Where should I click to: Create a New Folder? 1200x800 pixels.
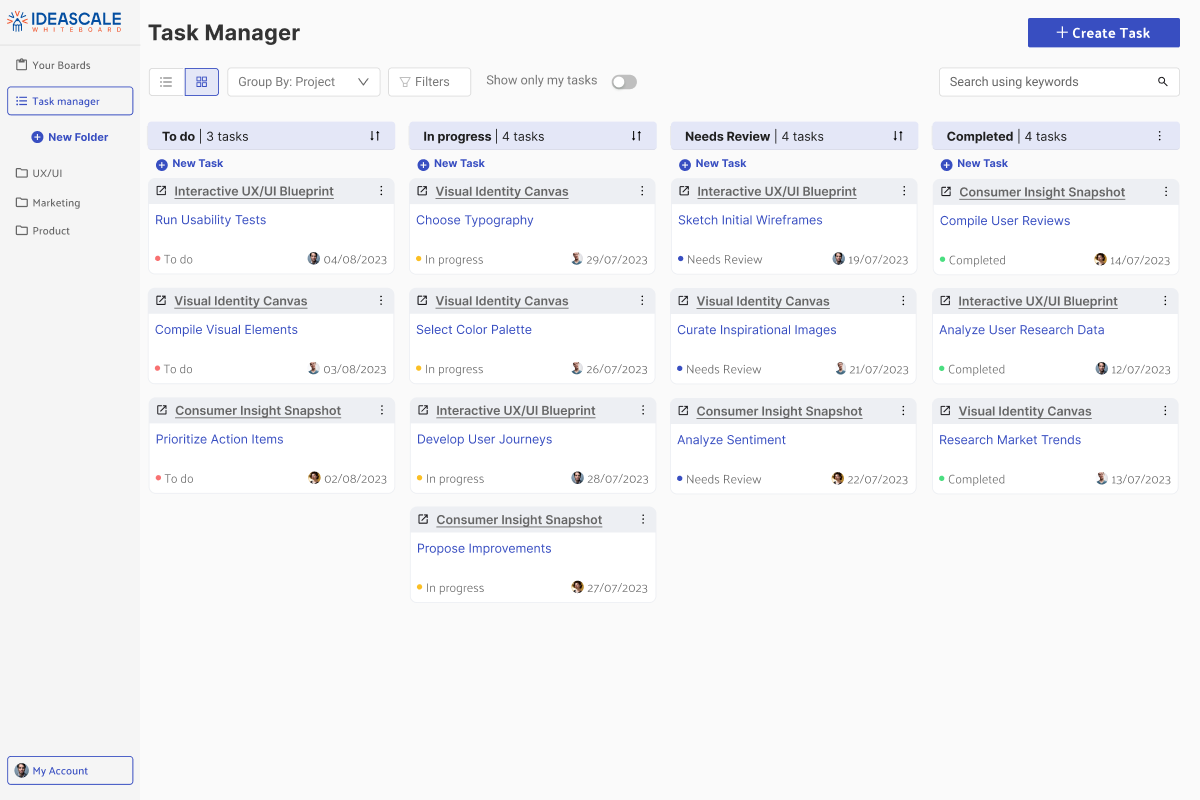click(x=70, y=137)
